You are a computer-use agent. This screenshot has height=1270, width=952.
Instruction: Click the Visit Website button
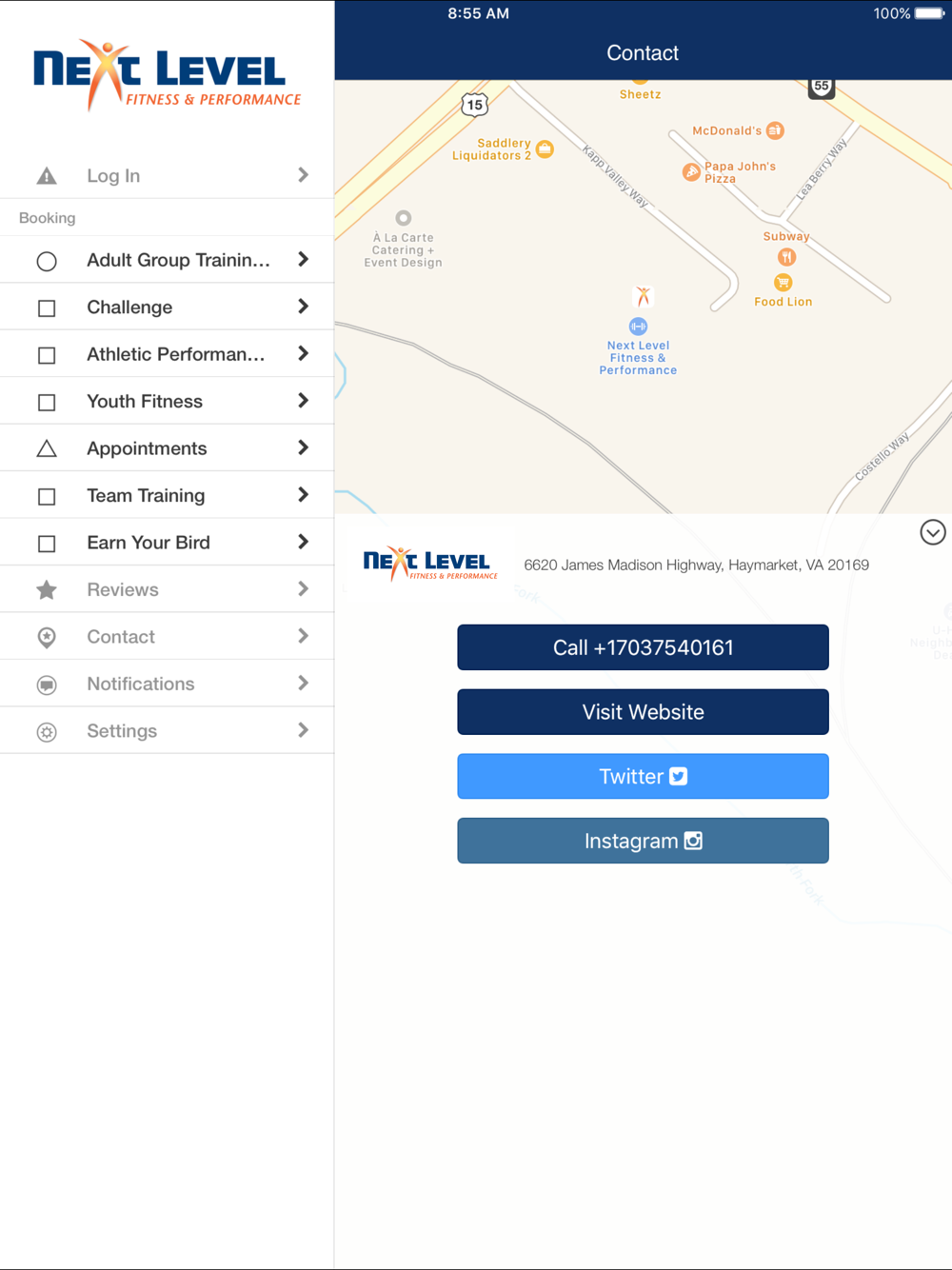click(x=643, y=712)
